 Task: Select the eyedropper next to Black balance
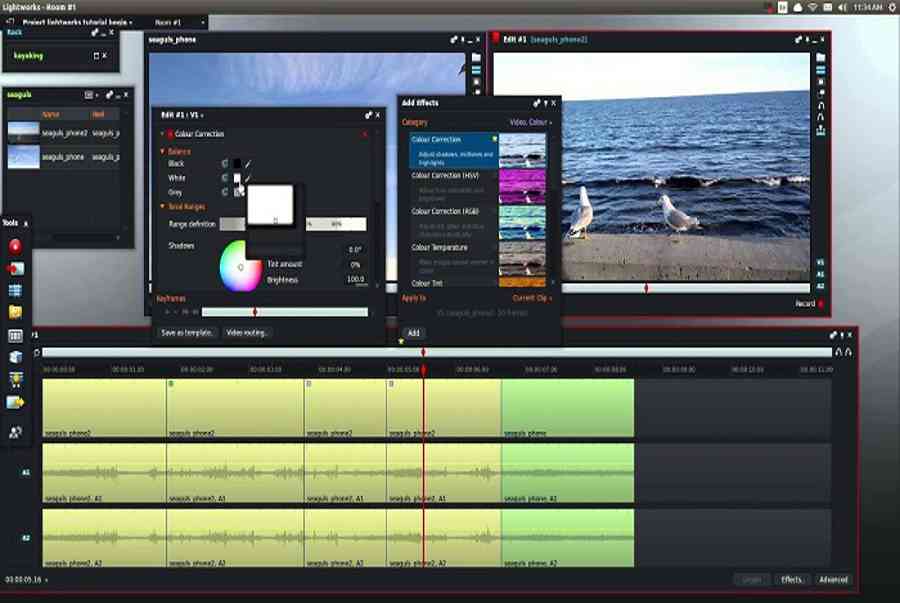248,163
